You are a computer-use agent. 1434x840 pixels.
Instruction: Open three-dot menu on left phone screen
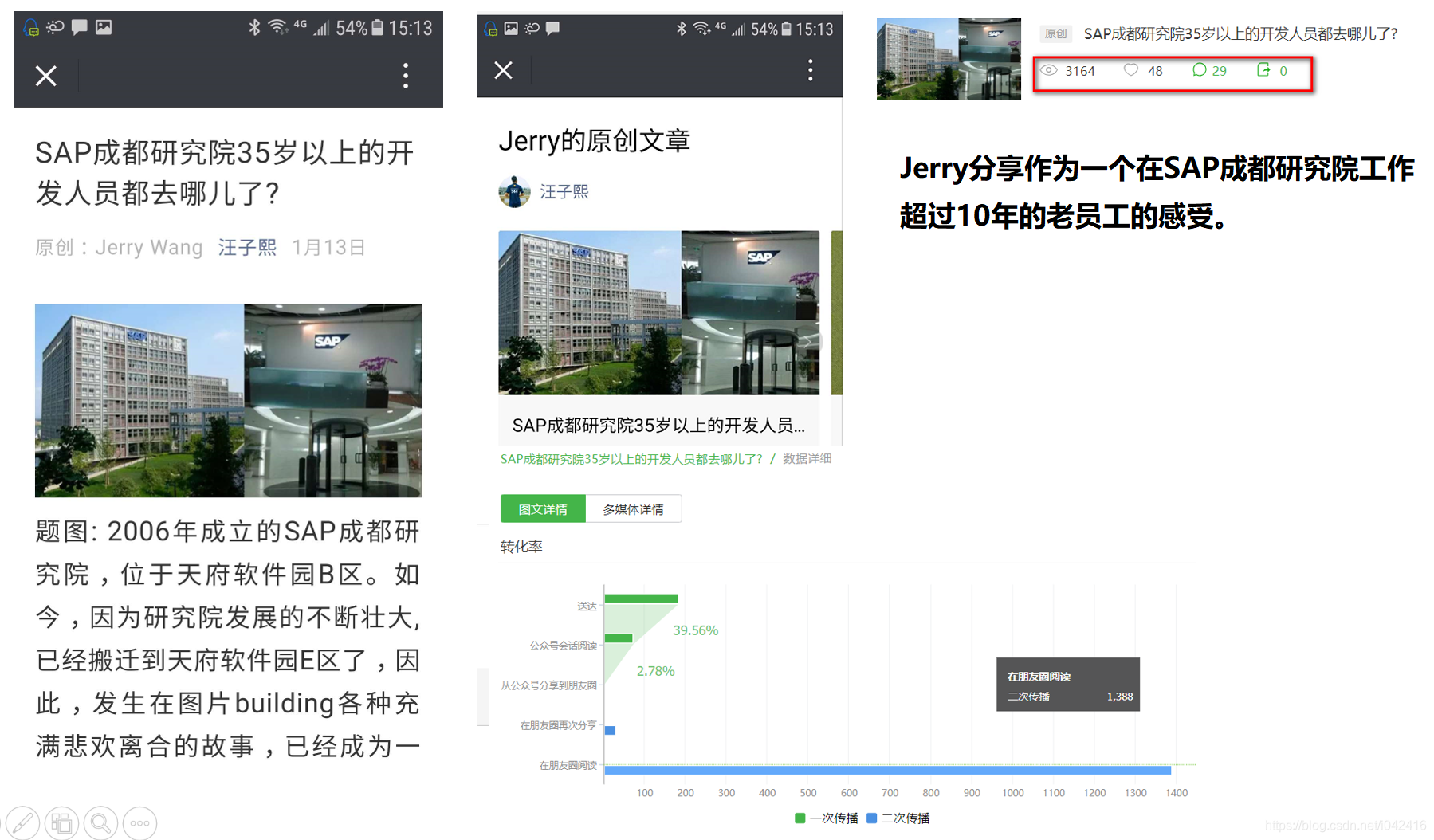point(406,76)
